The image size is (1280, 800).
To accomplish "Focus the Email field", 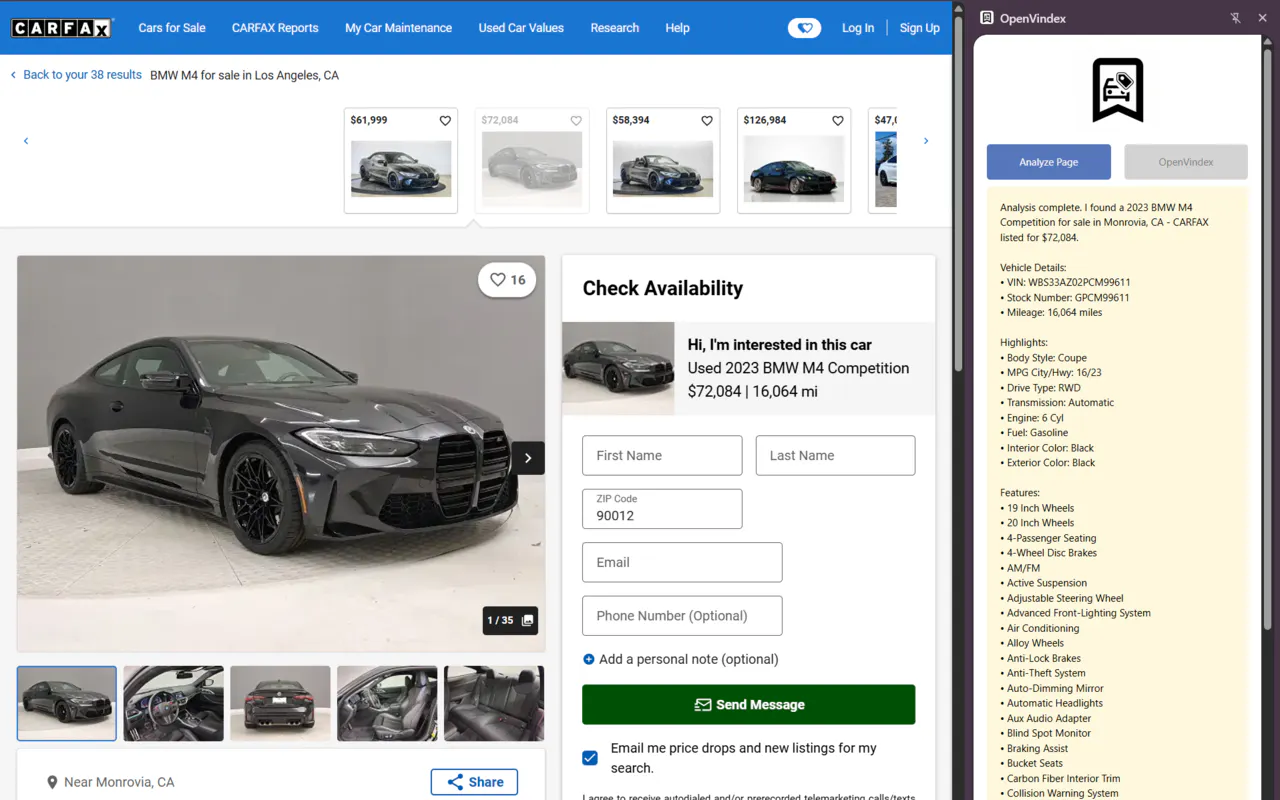I will click(x=682, y=563).
